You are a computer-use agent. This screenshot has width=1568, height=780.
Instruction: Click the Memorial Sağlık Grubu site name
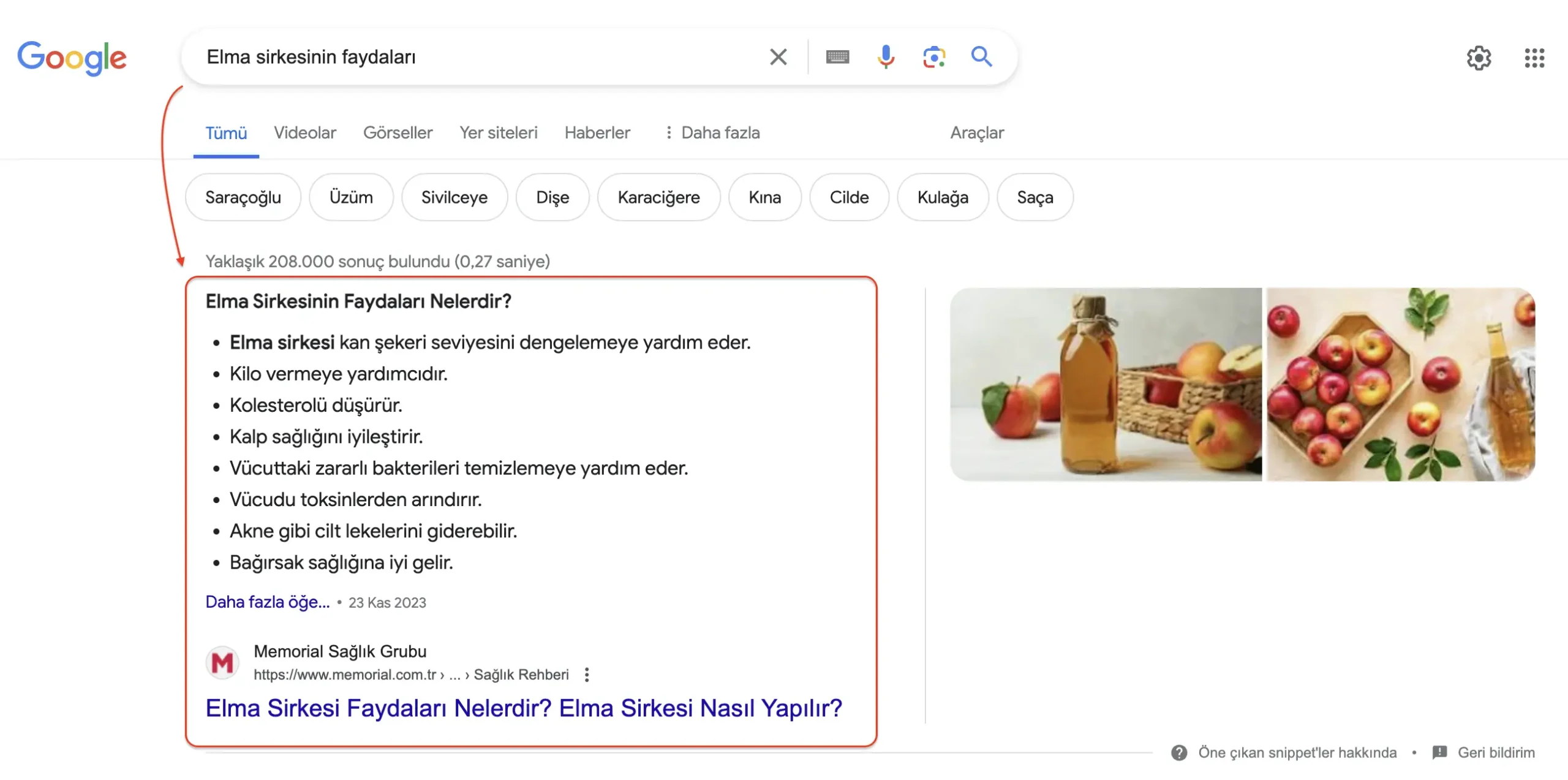click(x=340, y=651)
